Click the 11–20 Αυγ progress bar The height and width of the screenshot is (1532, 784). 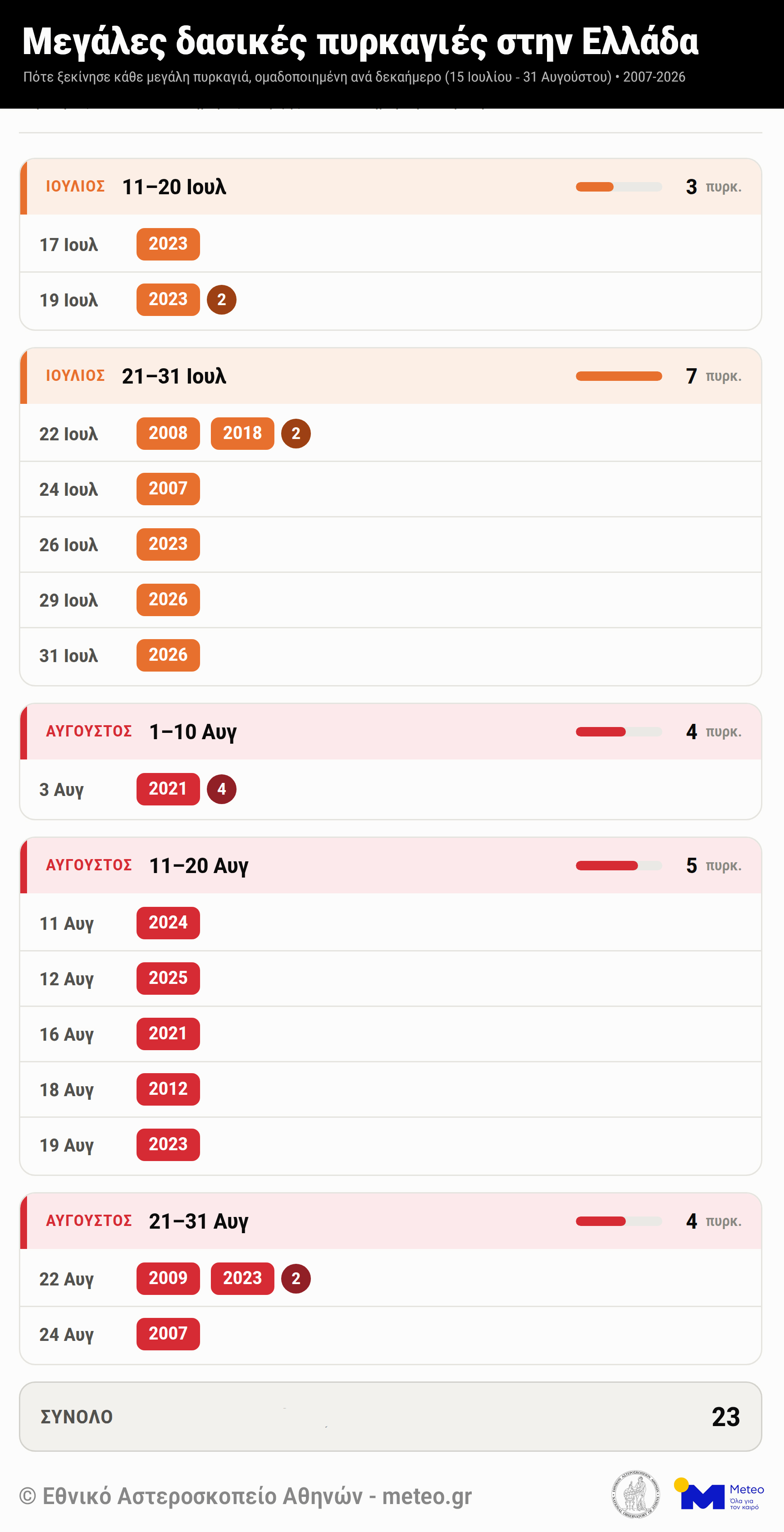pos(619,866)
